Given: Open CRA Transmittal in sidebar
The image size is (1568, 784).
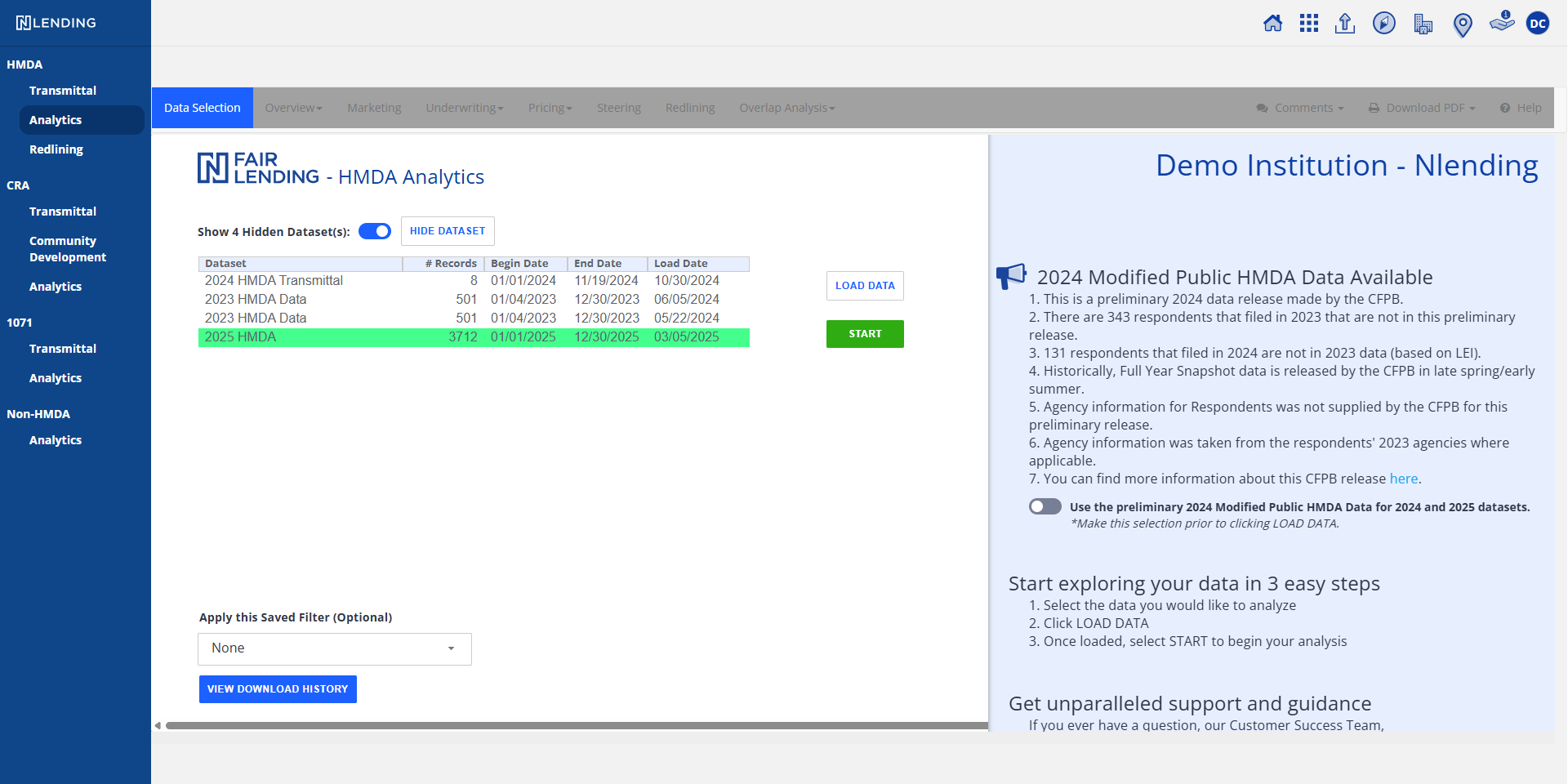Looking at the screenshot, I should (x=63, y=212).
